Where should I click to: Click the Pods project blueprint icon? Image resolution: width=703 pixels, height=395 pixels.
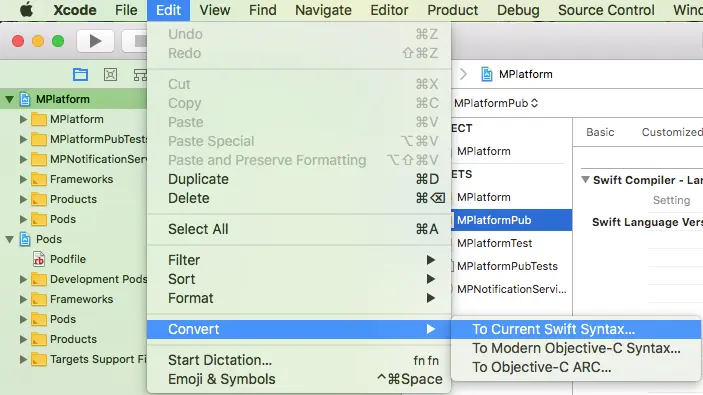(26, 239)
